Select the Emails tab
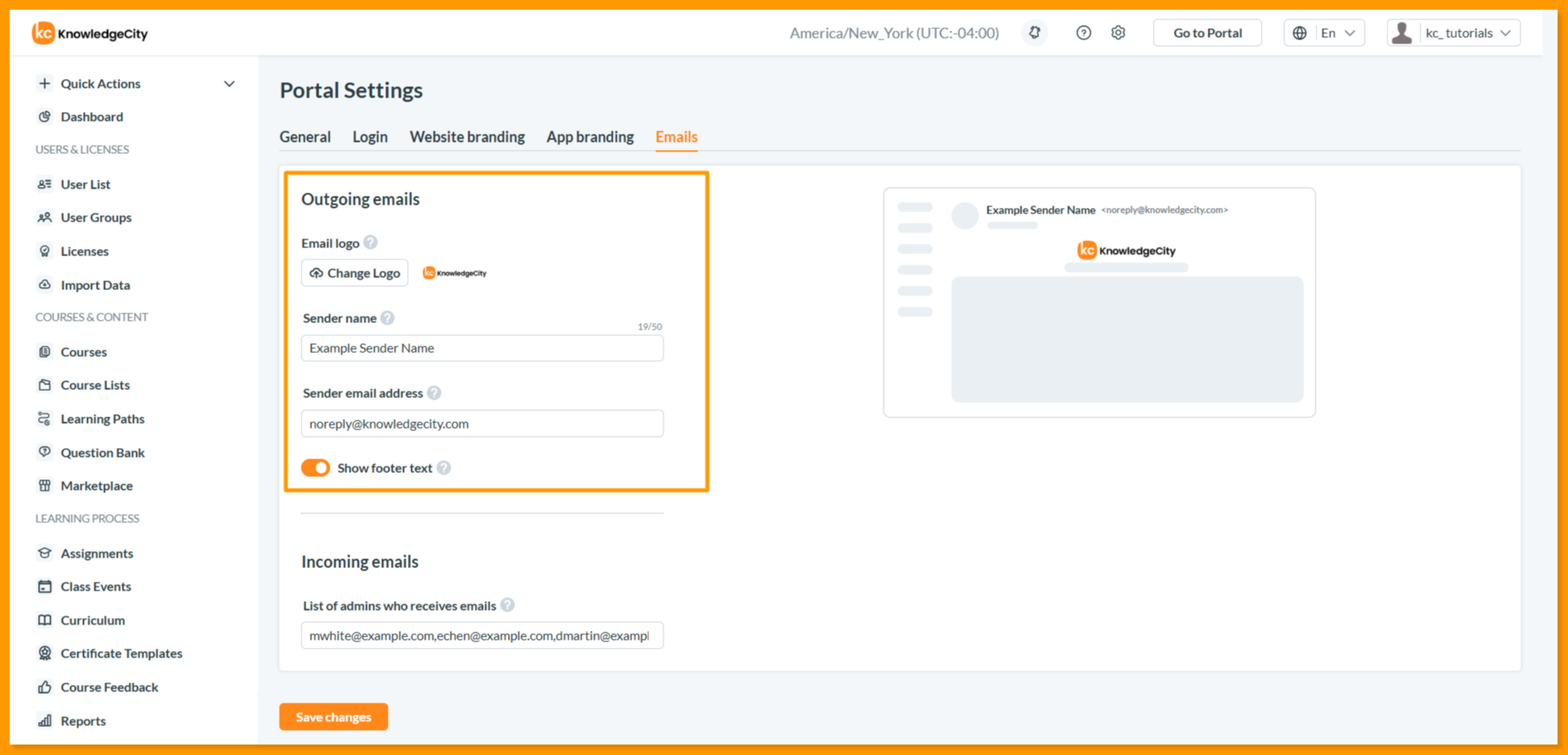1568x755 pixels. click(676, 137)
